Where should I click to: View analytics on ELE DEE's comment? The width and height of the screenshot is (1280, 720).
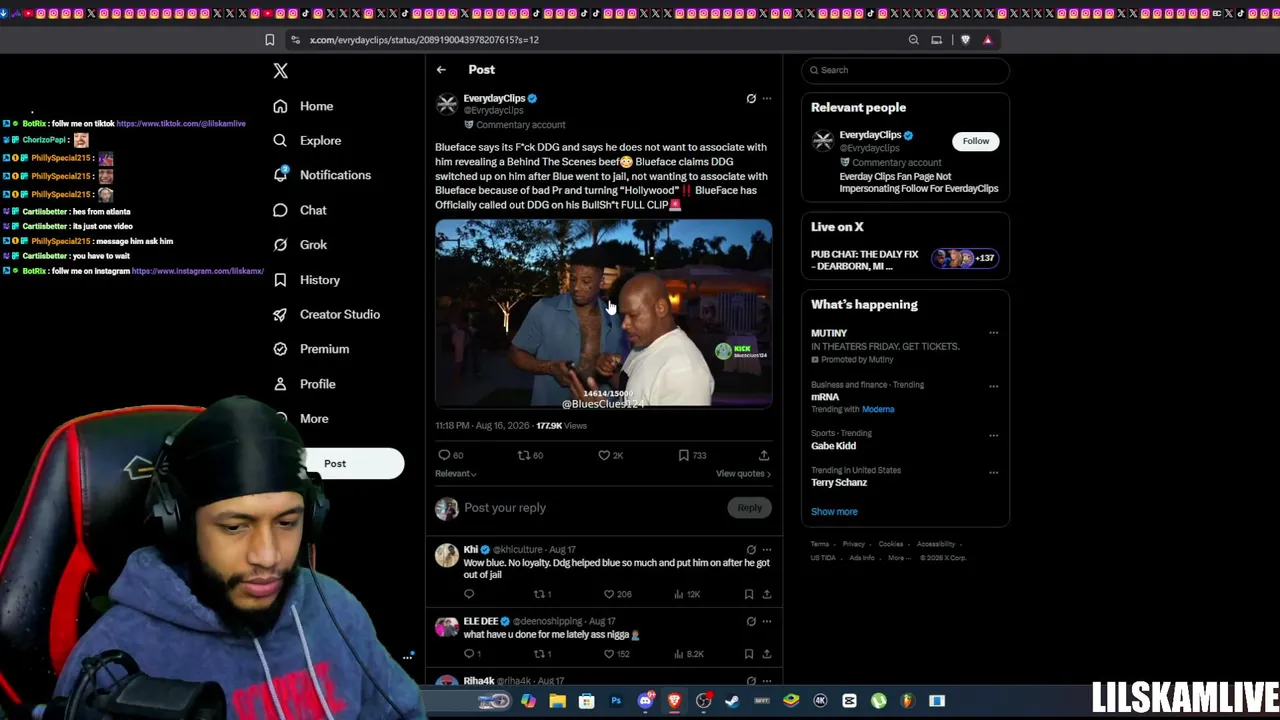click(690, 654)
